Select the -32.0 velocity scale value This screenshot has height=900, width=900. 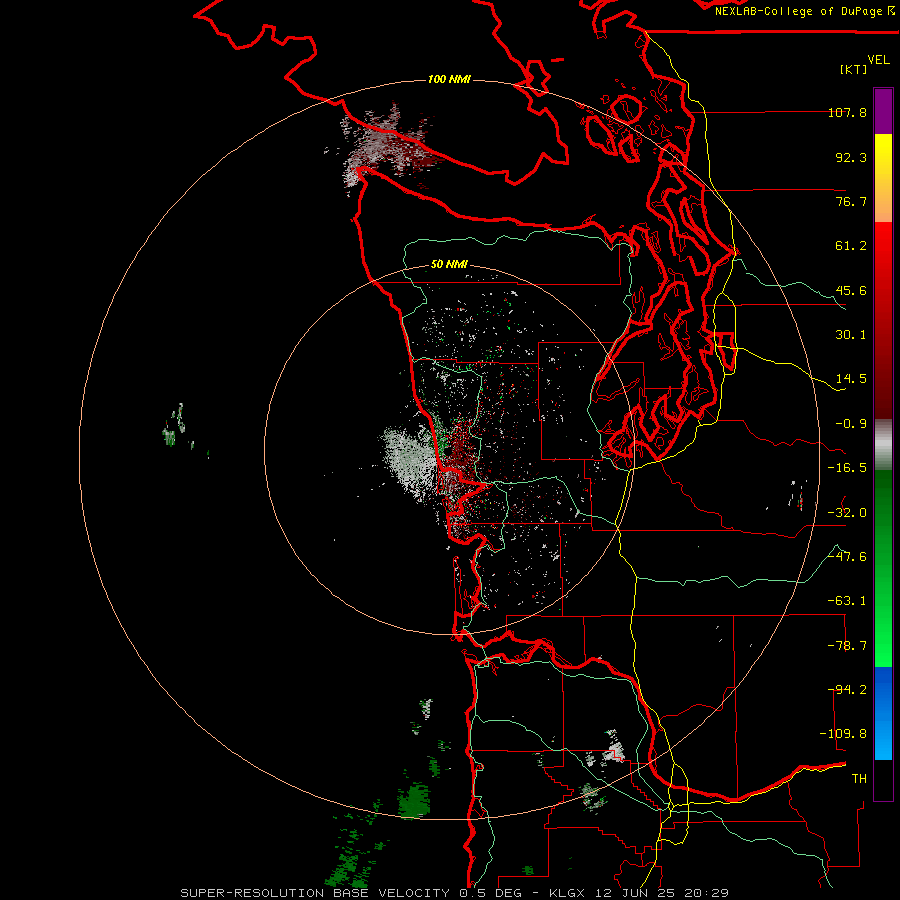(847, 513)
